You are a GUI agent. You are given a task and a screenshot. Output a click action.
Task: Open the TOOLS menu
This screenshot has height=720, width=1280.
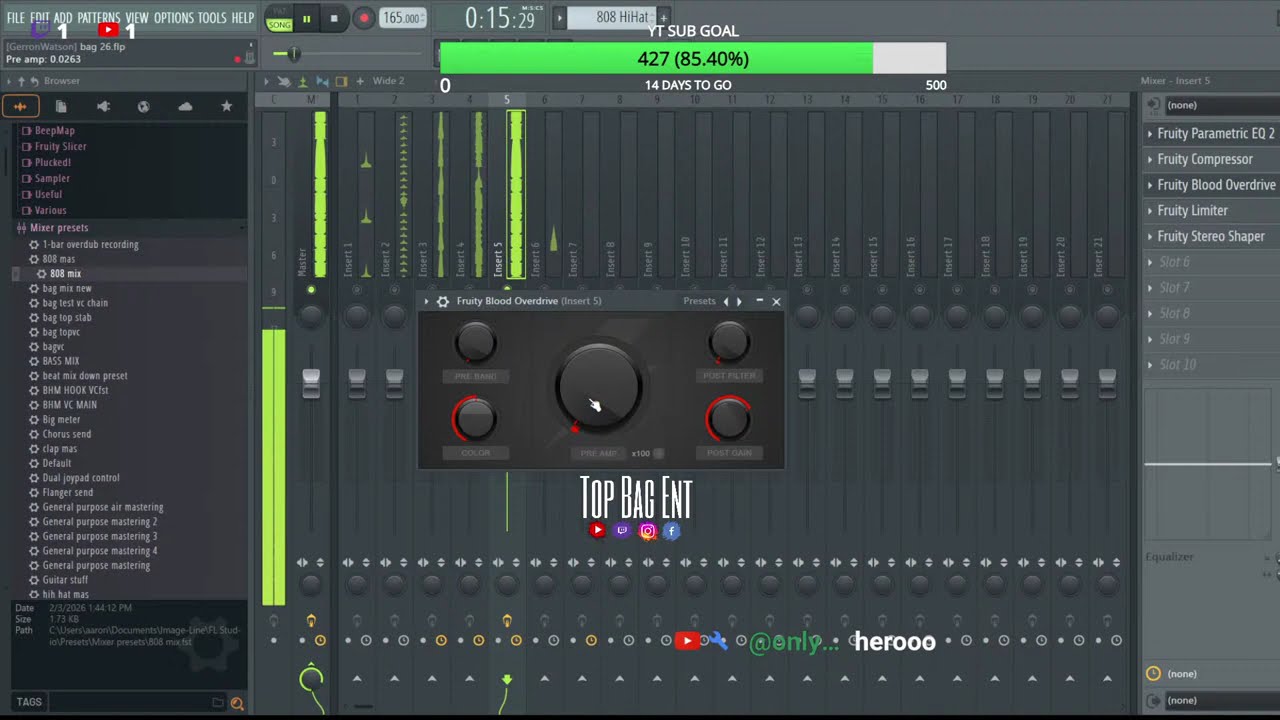[x=212, y=18]
